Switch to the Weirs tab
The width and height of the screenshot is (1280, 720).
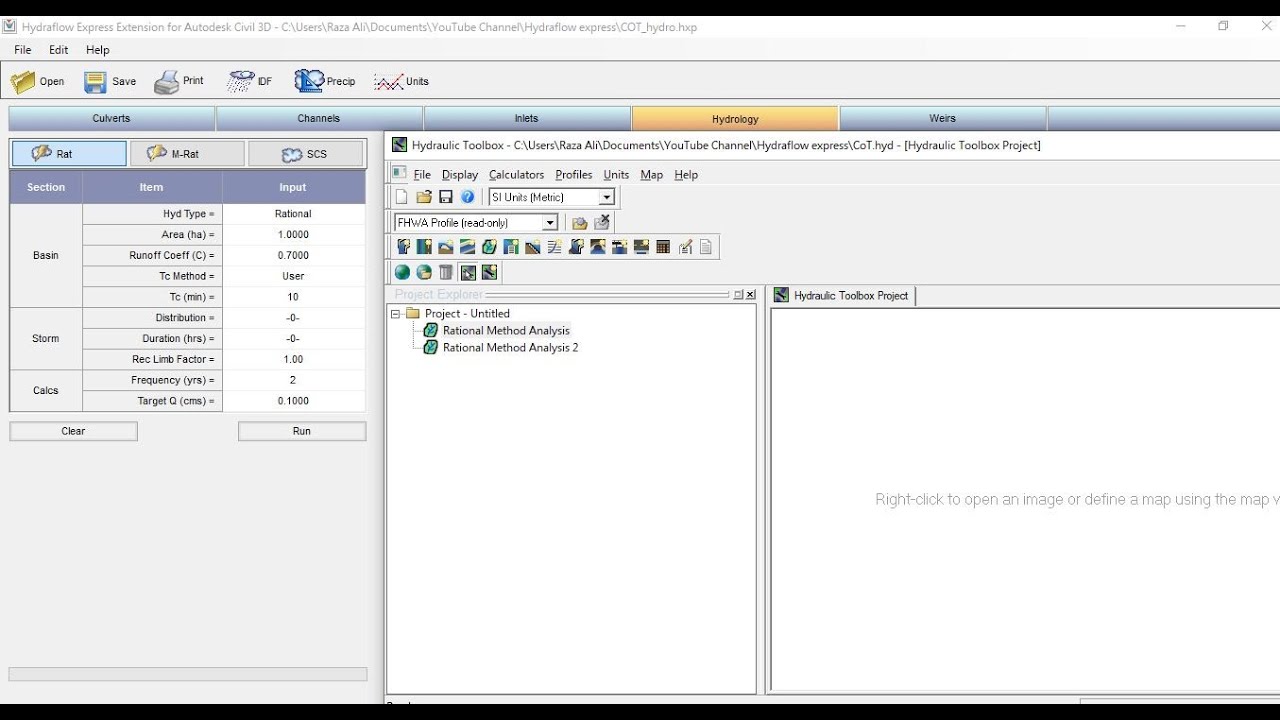[943, 119]
